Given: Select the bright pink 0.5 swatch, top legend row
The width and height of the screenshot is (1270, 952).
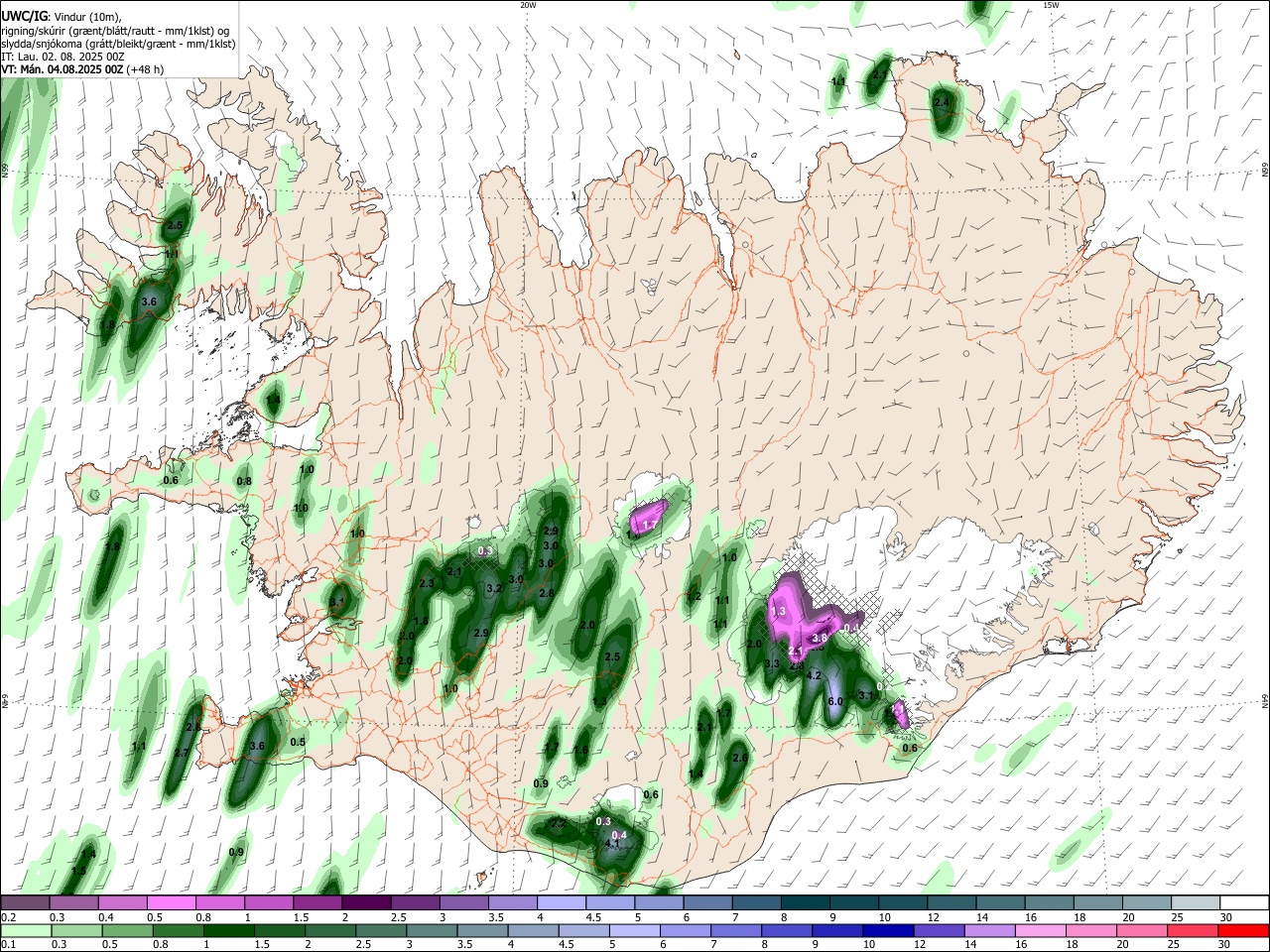Looking at the screenshot, I should (x=172, y=902).
